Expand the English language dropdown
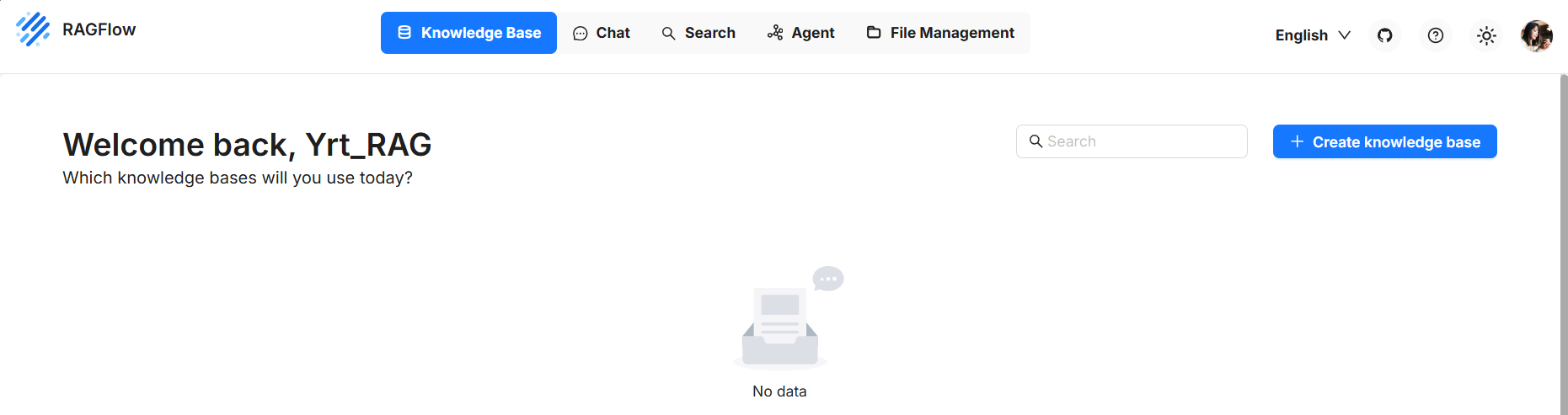Screen dimensions: 1568x415 tap(1313, 35)
